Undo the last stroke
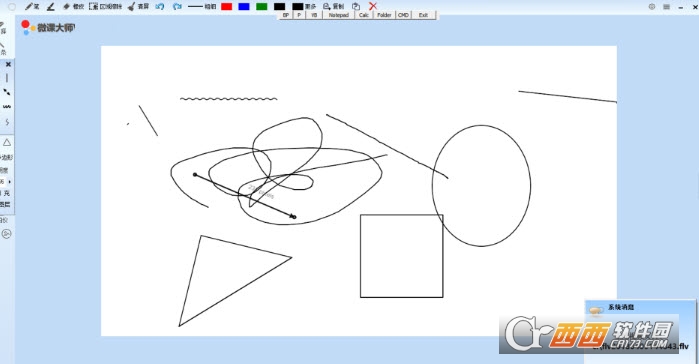Viewport: 699px width, 364px height. tap(160, 6)
